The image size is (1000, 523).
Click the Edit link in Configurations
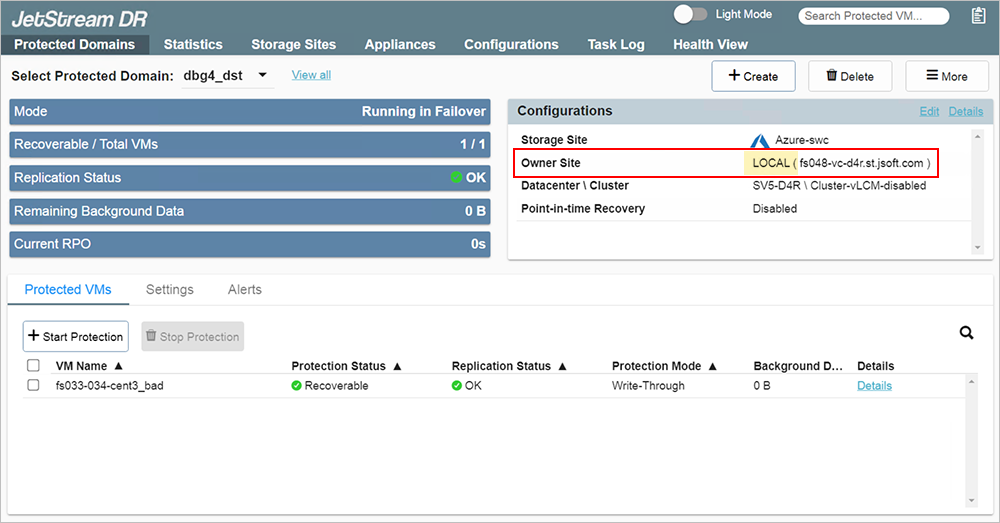(x=929, y=112)
